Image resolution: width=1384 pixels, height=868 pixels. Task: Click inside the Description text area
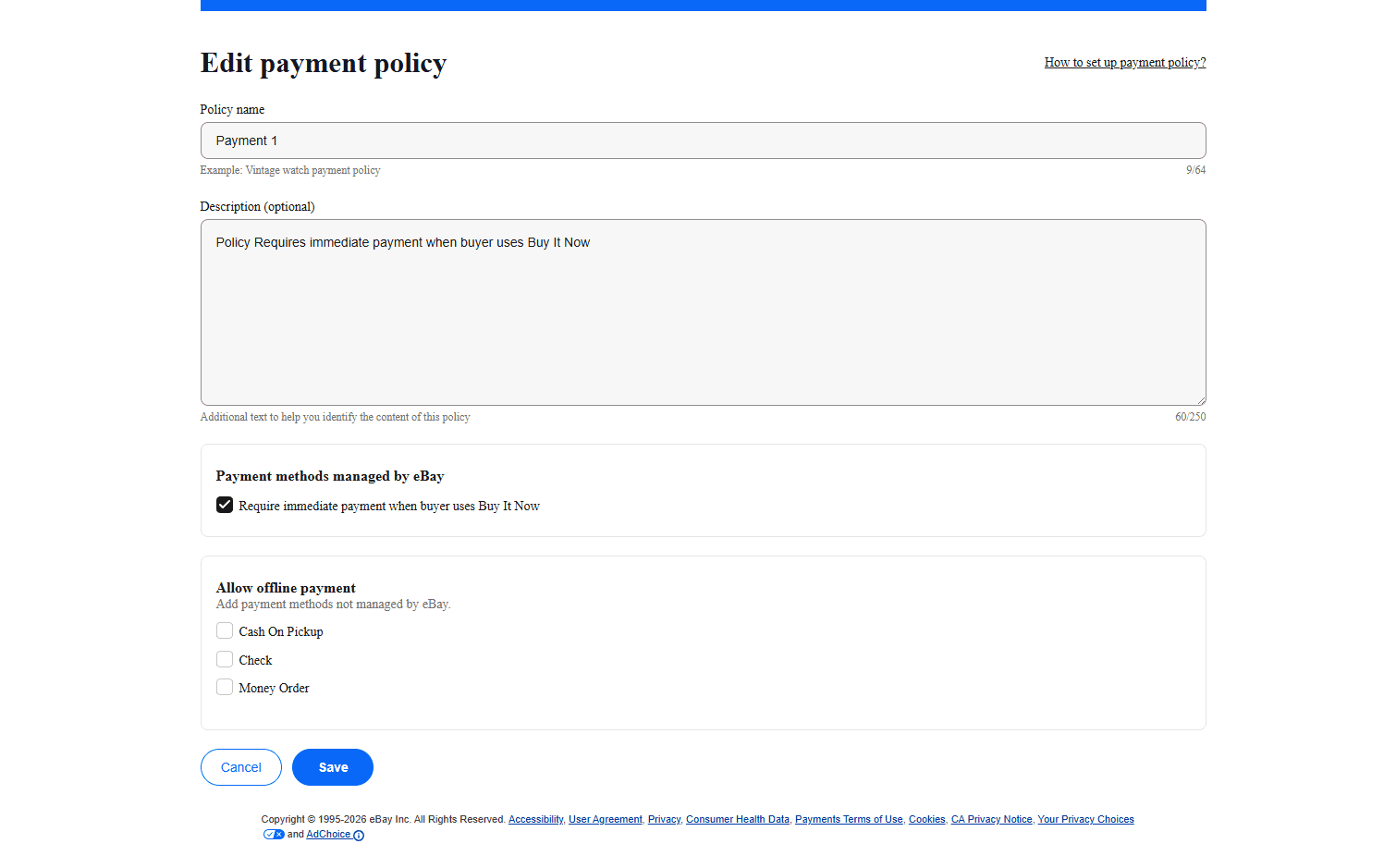(703, 312)
